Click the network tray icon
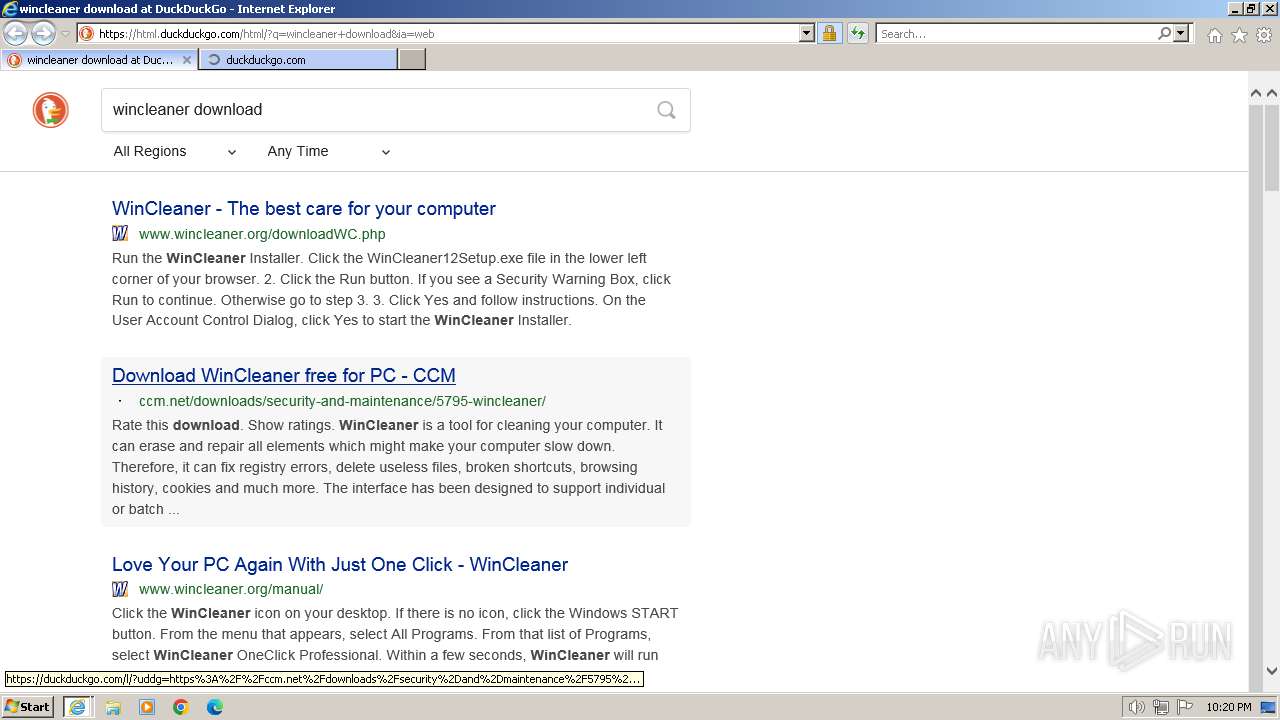 (1161, 707)
